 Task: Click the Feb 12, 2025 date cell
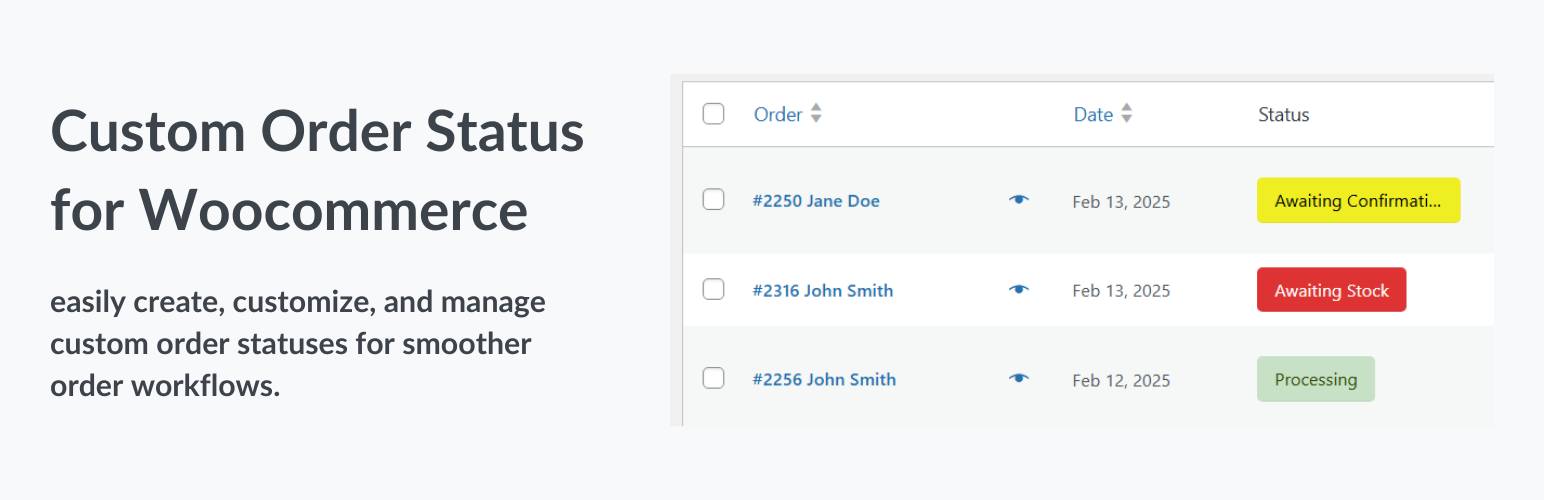[x=1121, y=380]
